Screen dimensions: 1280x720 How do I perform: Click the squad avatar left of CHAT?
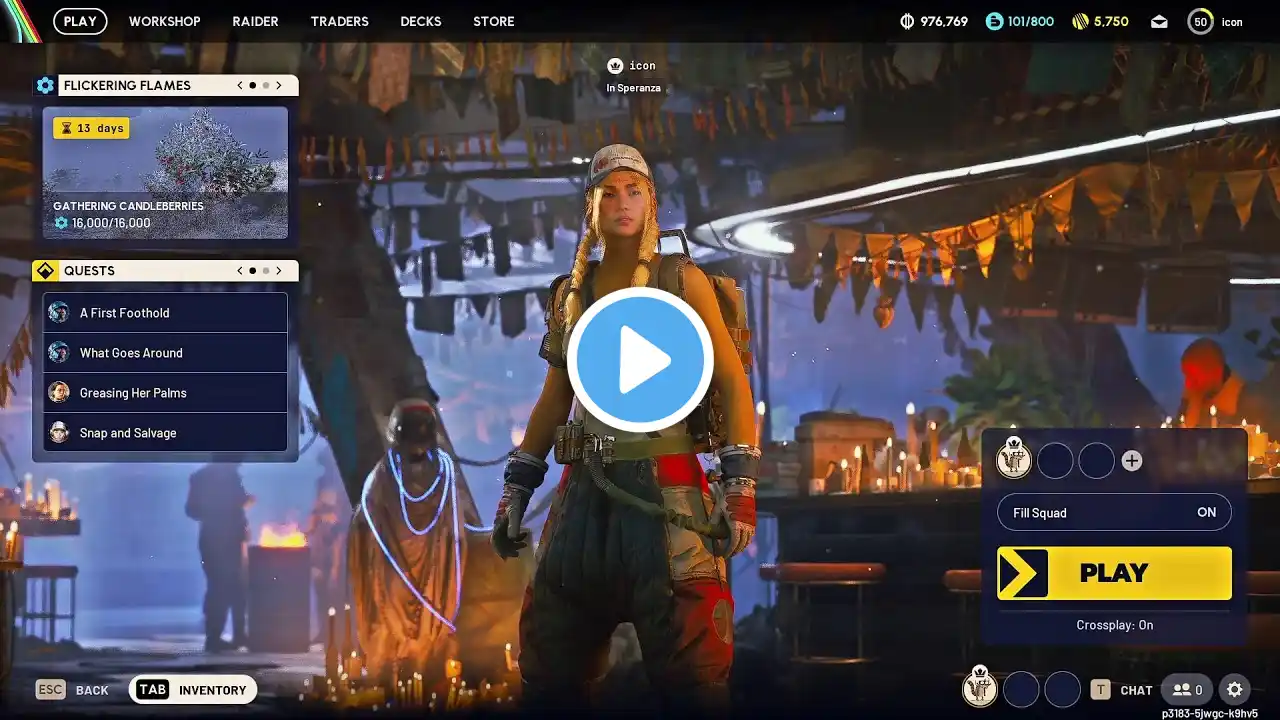pyautogui.click(x=979, y=688)
